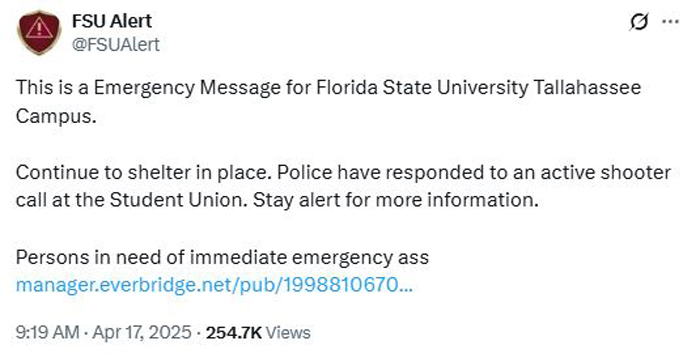Viewport: 700px width, 362px height.
Task: Click 'Stay alert for more information'
Action: tap(396, 200)
